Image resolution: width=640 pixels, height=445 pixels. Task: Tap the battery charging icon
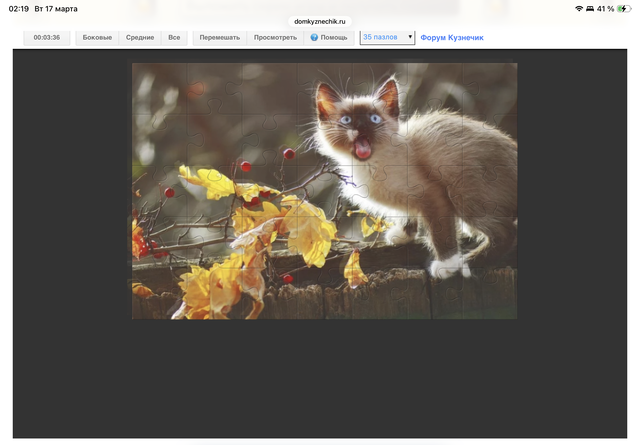point(624,8)
